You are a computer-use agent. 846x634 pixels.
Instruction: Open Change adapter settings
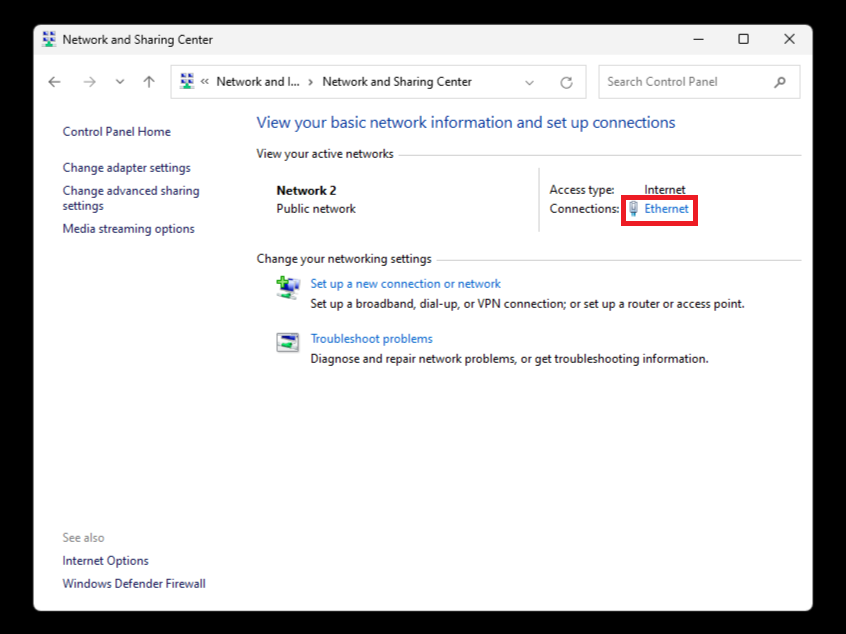click(126, 168)
